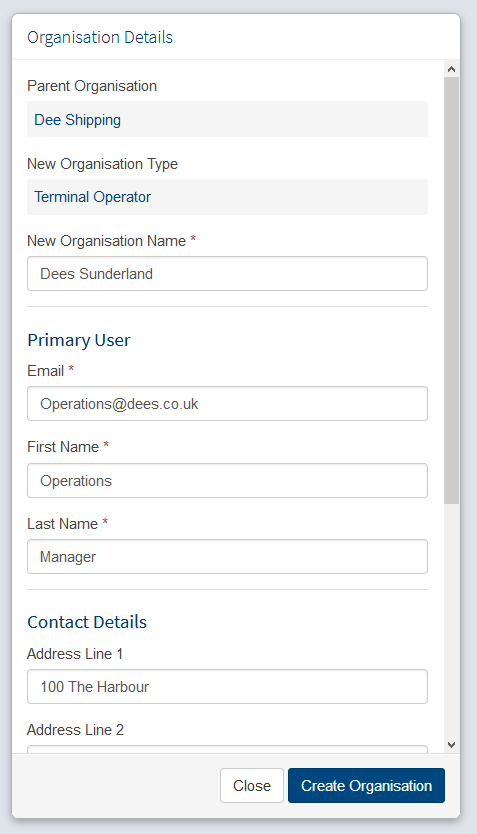Click the Close button

(x=252, y=786)
